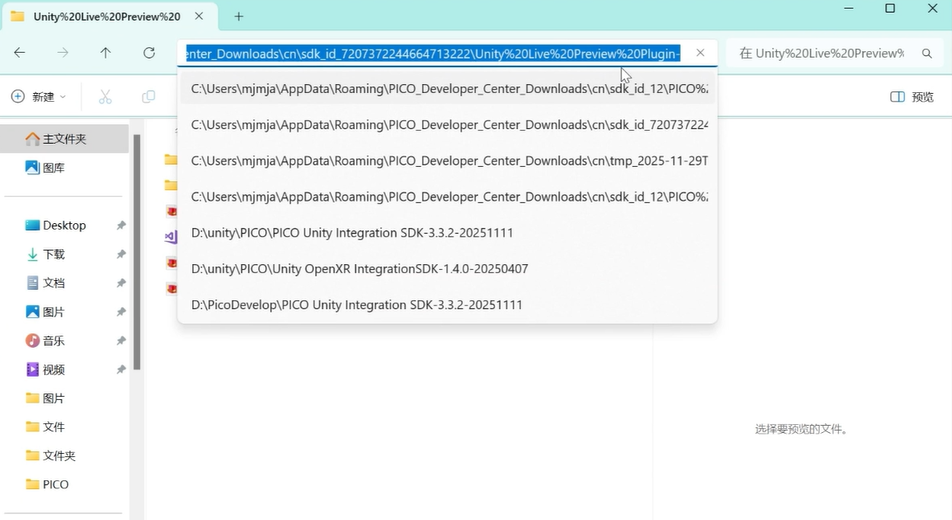Screen dimensions: 952x520
Task: Click the Cut scissors icon
Action: [105, 97]
